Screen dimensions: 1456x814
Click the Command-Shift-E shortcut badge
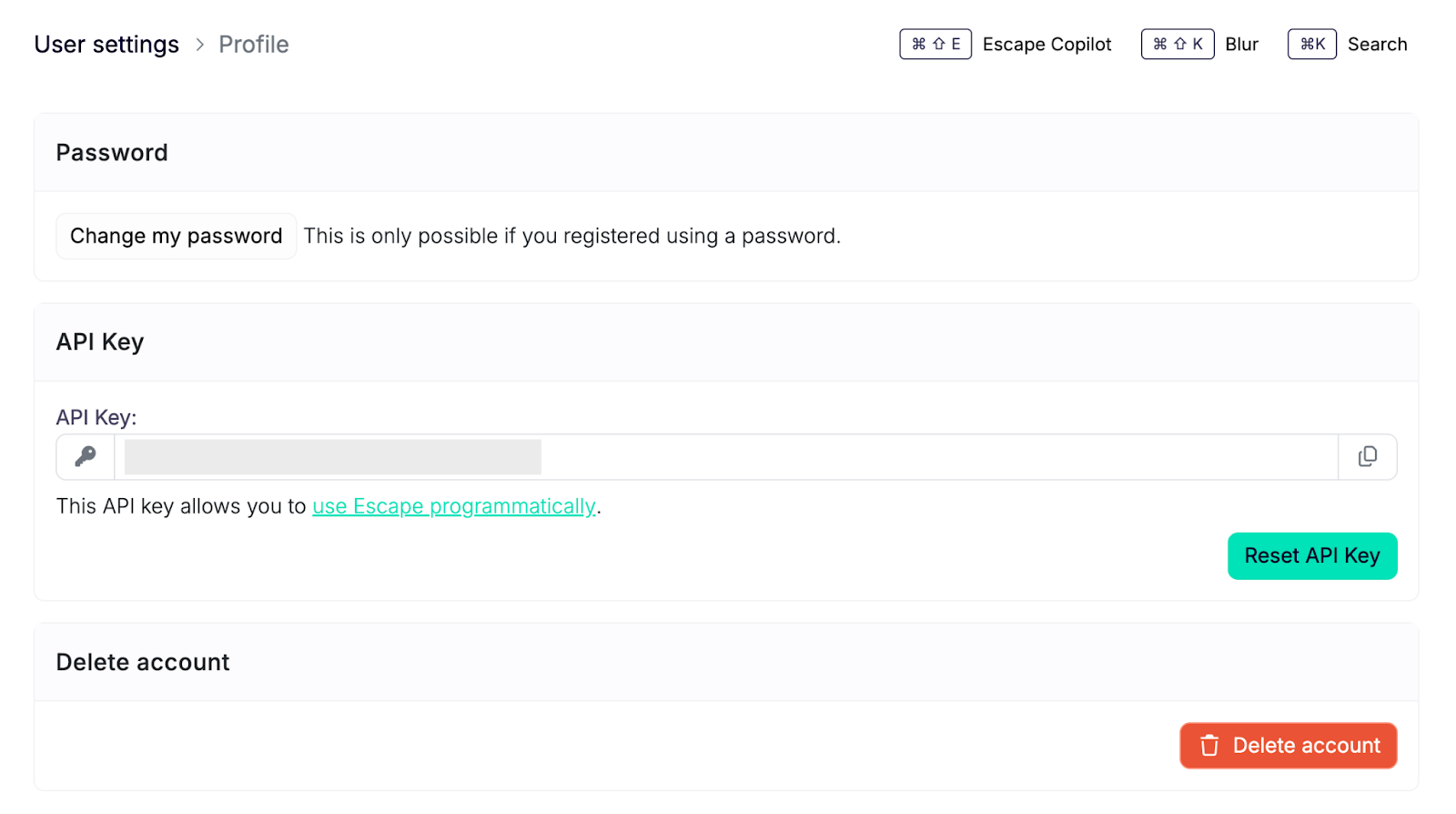(x=935, y=45)
